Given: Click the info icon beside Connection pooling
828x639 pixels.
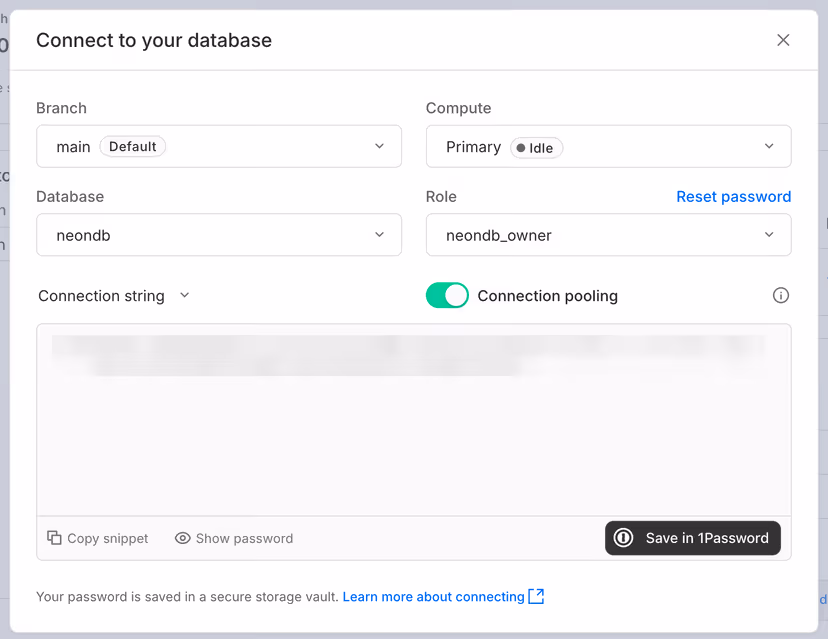Looking at the screenshot, I should (x=781, y=295).
